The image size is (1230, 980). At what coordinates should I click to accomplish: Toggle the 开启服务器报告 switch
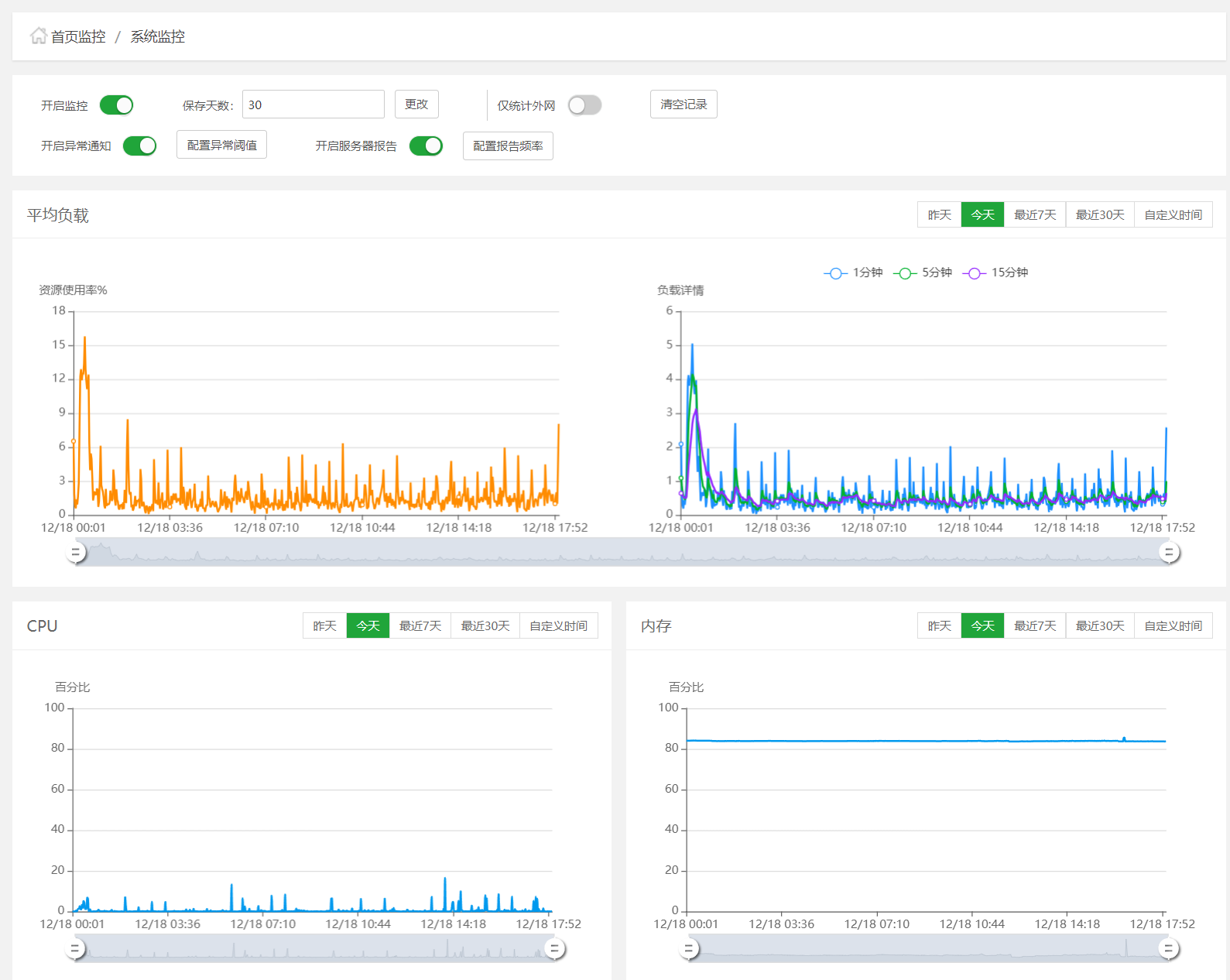(426, 146)
